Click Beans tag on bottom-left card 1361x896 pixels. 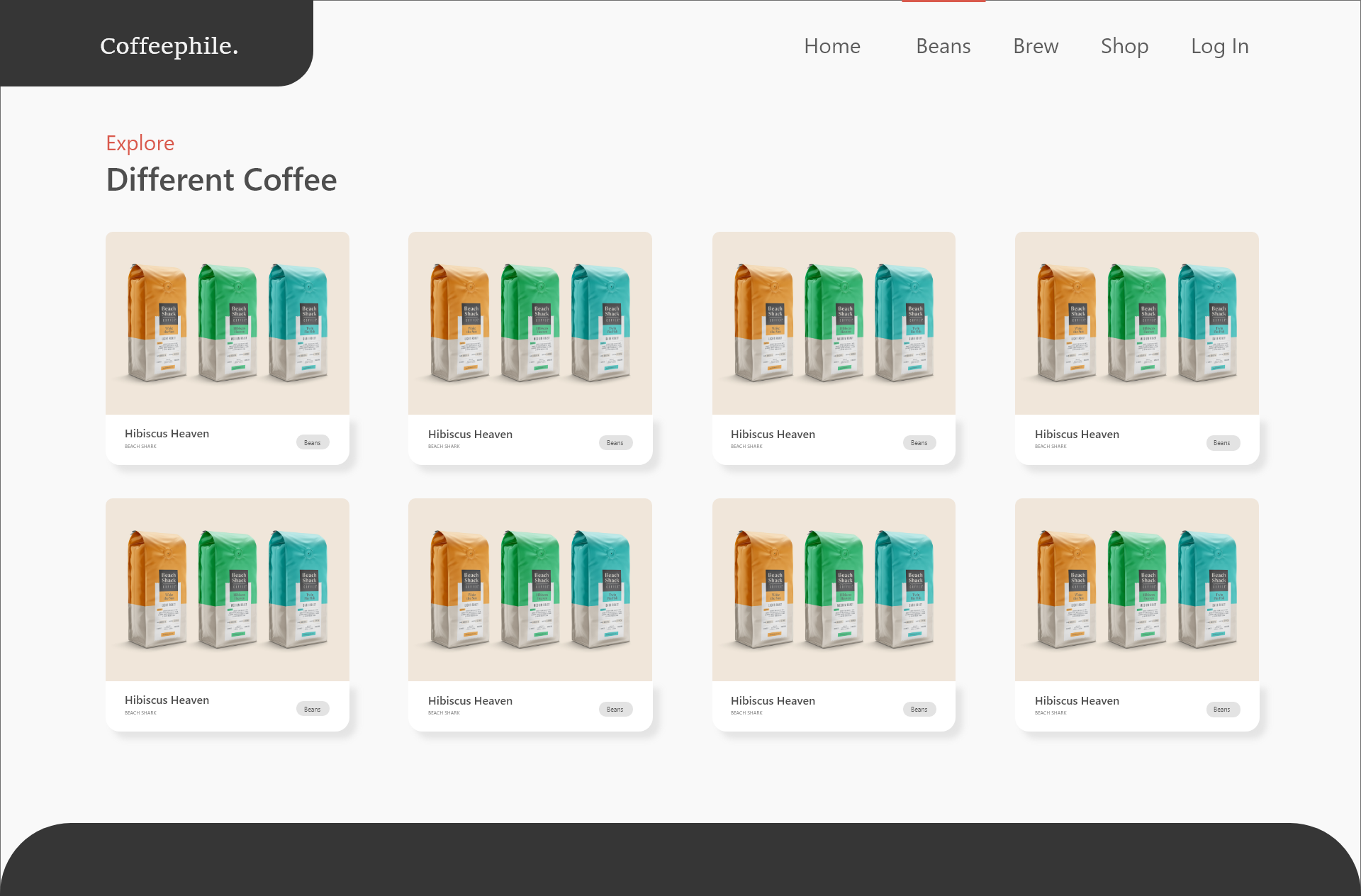(x=312, y=709)
